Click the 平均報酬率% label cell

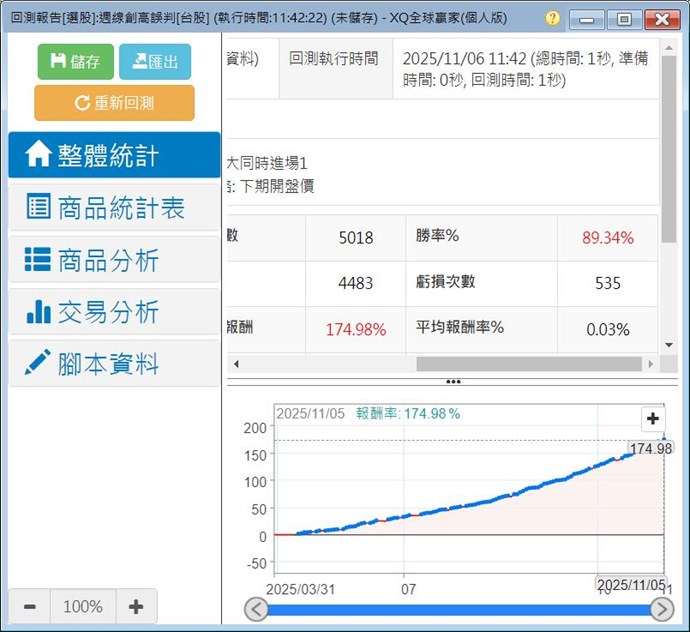(x=481, y=330)
